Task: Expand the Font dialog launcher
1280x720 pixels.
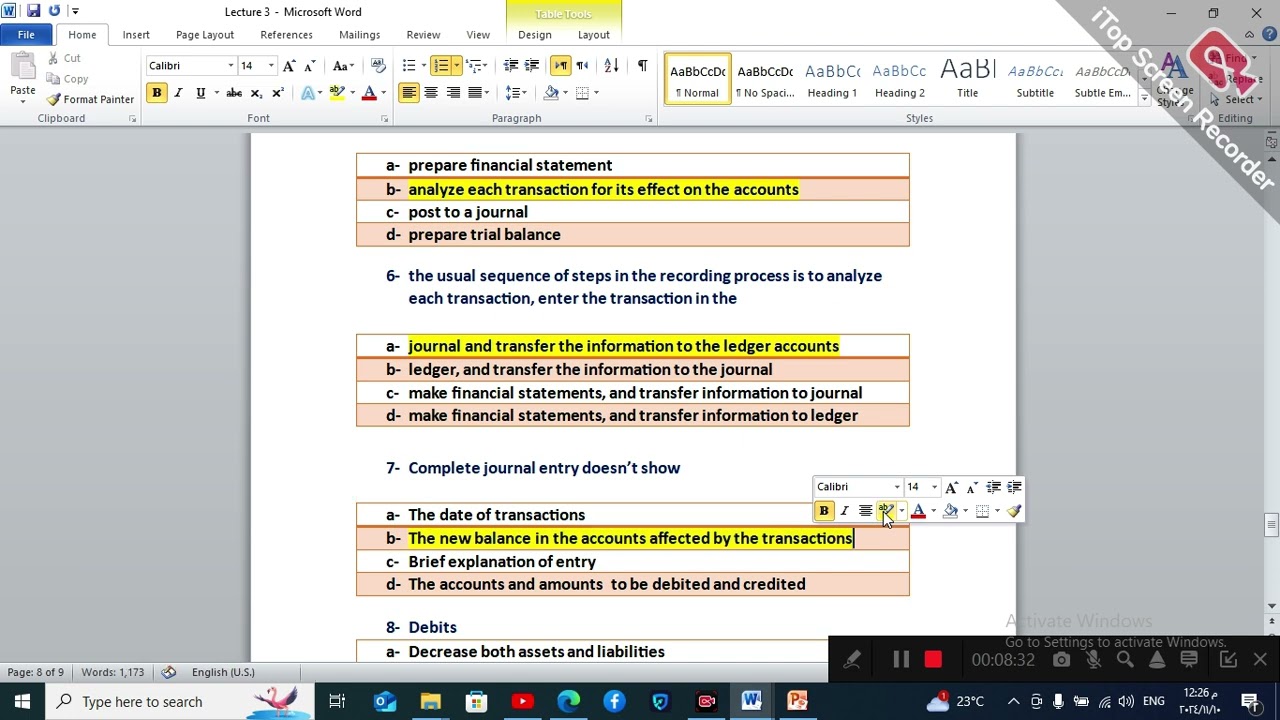Action: [x=384, y=119]
